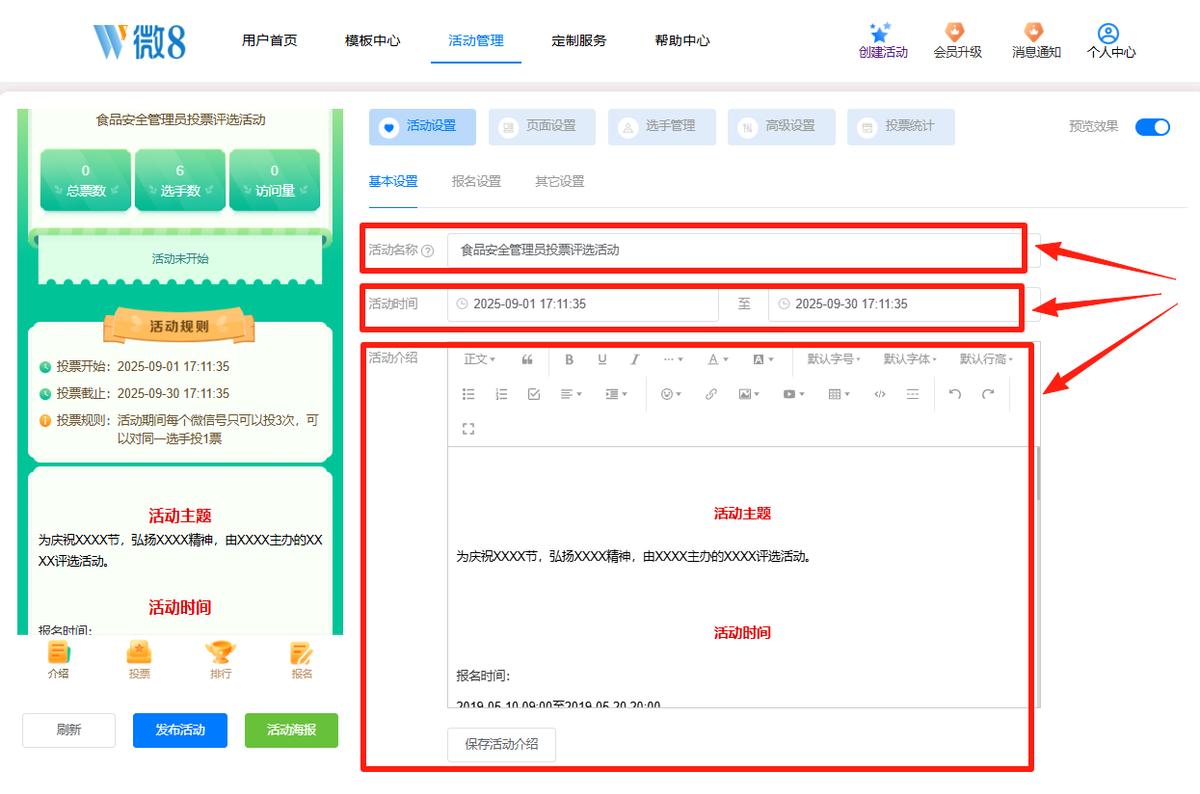Click the 刷新 refresh button
This screenshot has height=794, width=1200.
pyautogui.click(x=69, y=730)
